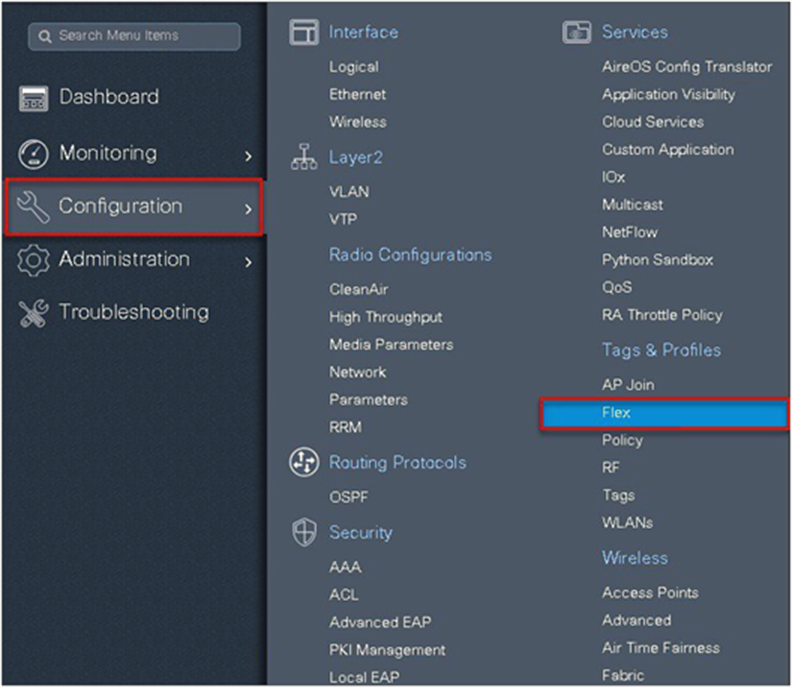This screenshot has width=792, height=688.
Task: Go to Access Points under Wireless
Action: [x=650, y=593]
